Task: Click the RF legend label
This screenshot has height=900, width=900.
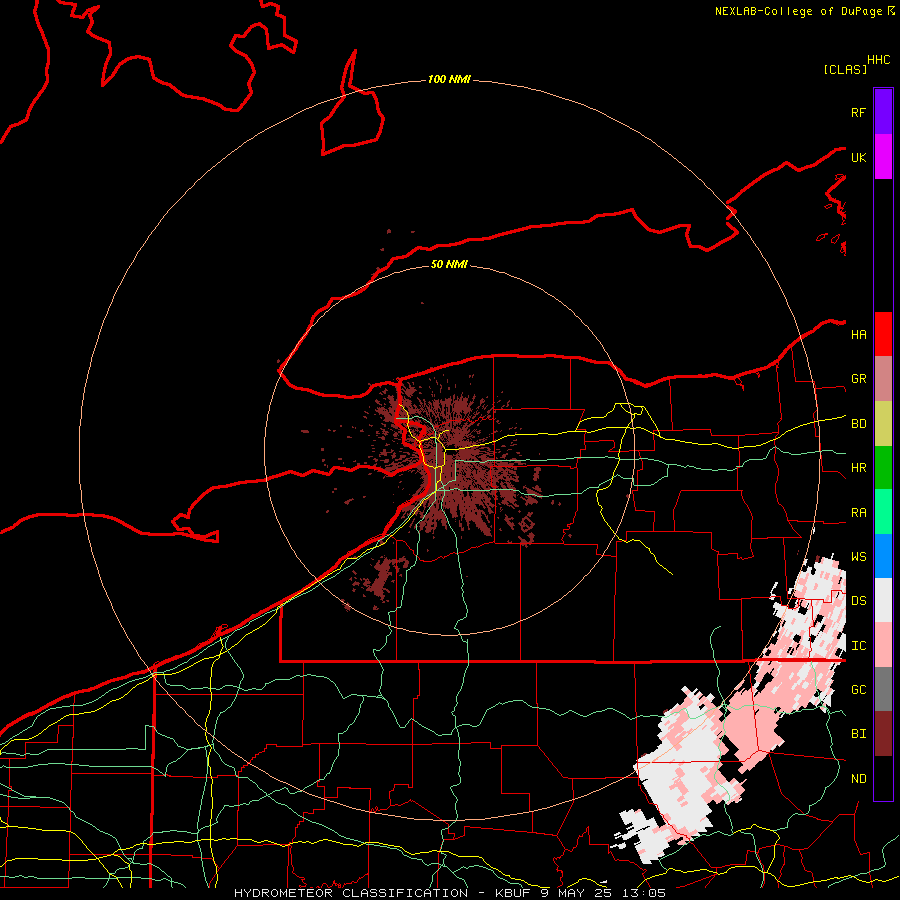Action: (x=858, y=112)
